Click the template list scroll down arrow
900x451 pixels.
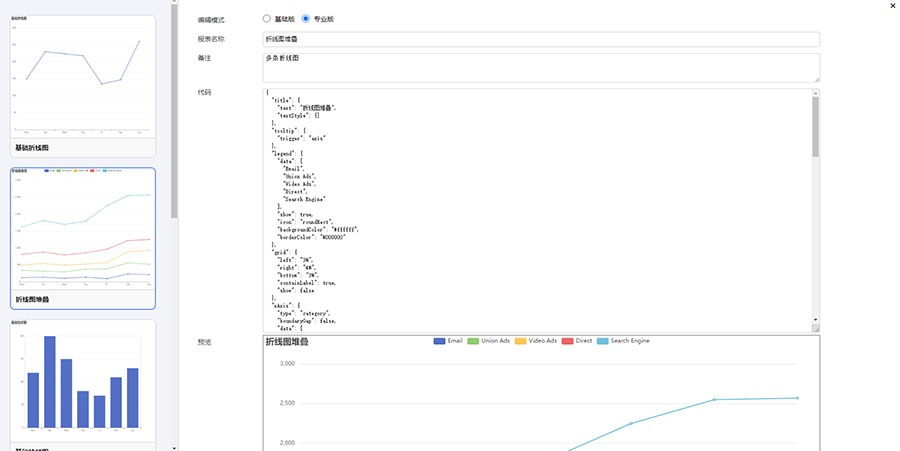coord(174,448)
